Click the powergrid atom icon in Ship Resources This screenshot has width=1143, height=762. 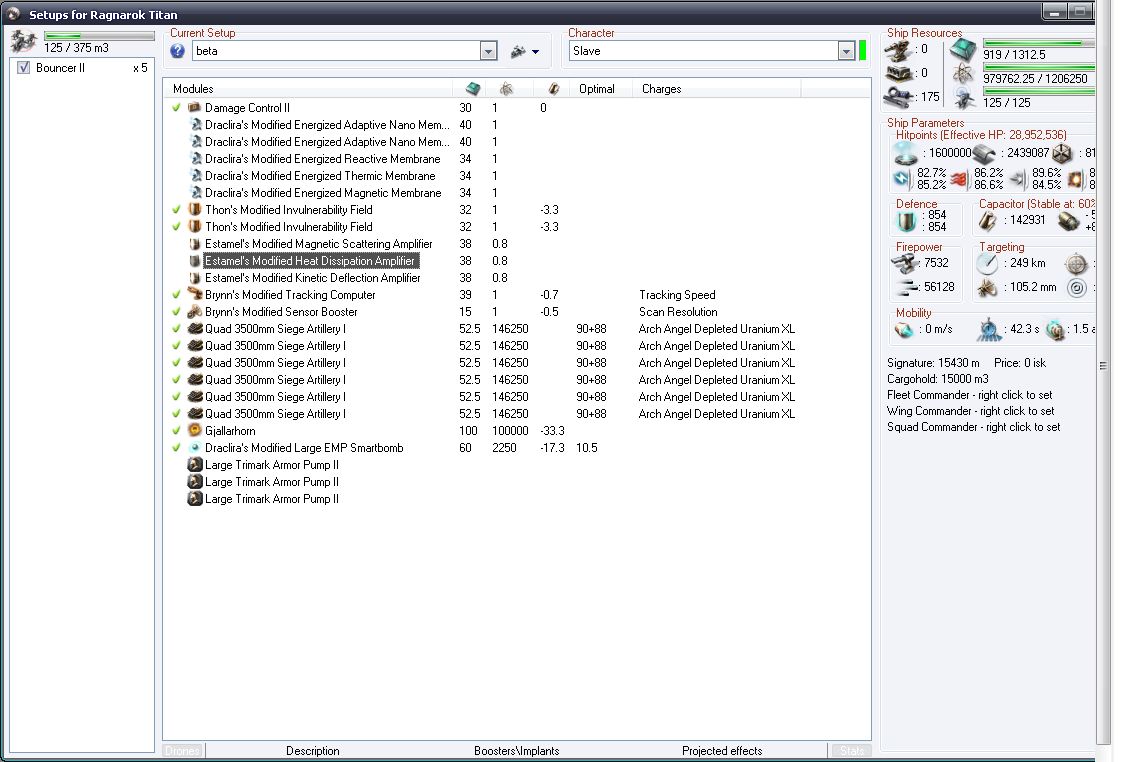(963, 74)
